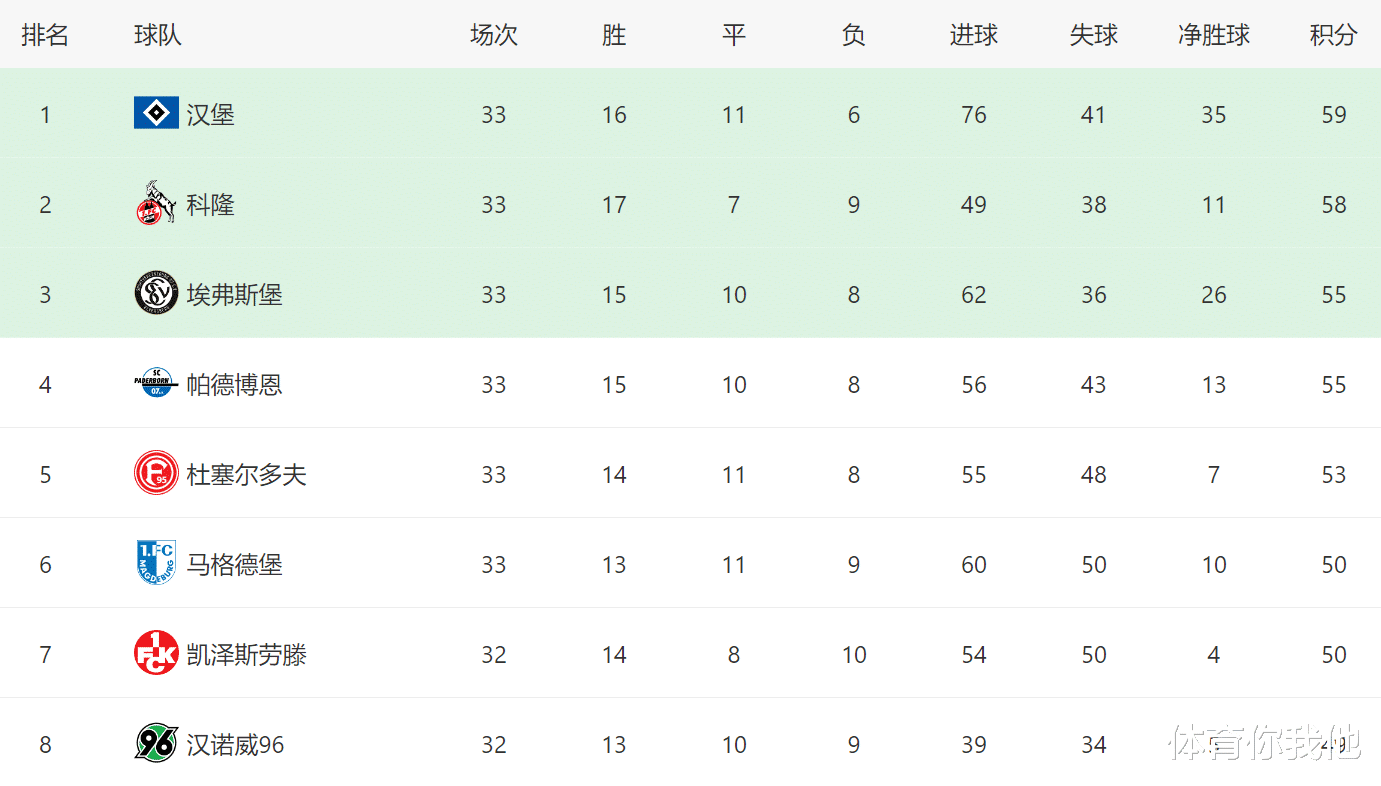Image resolution: width=1381 pixels, height=786 pixels.
Task: Select the Elversberg (埃弗斯堡) round badge
Action: 156,293
